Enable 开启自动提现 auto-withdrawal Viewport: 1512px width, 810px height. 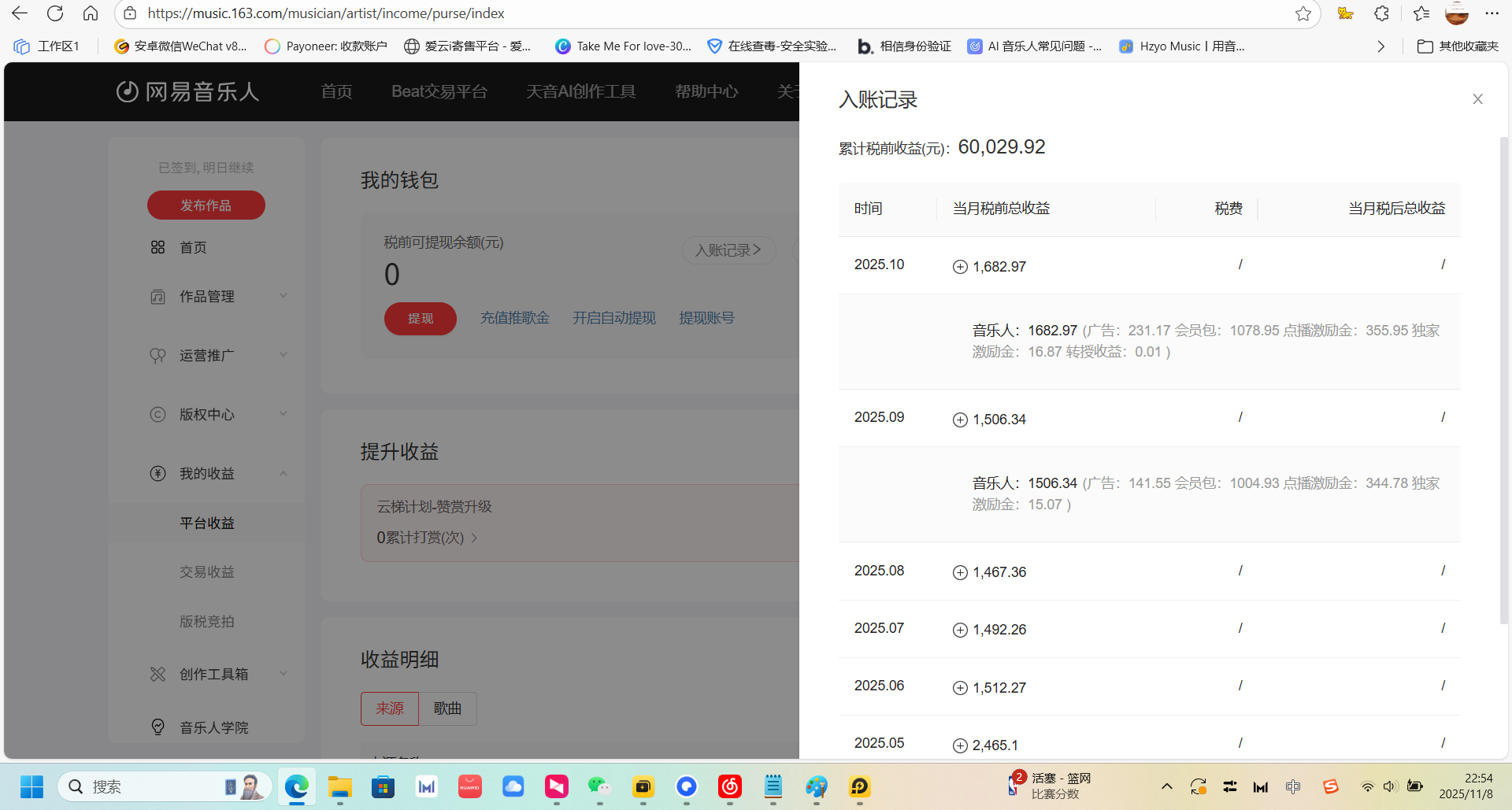[x=613, y=317]
